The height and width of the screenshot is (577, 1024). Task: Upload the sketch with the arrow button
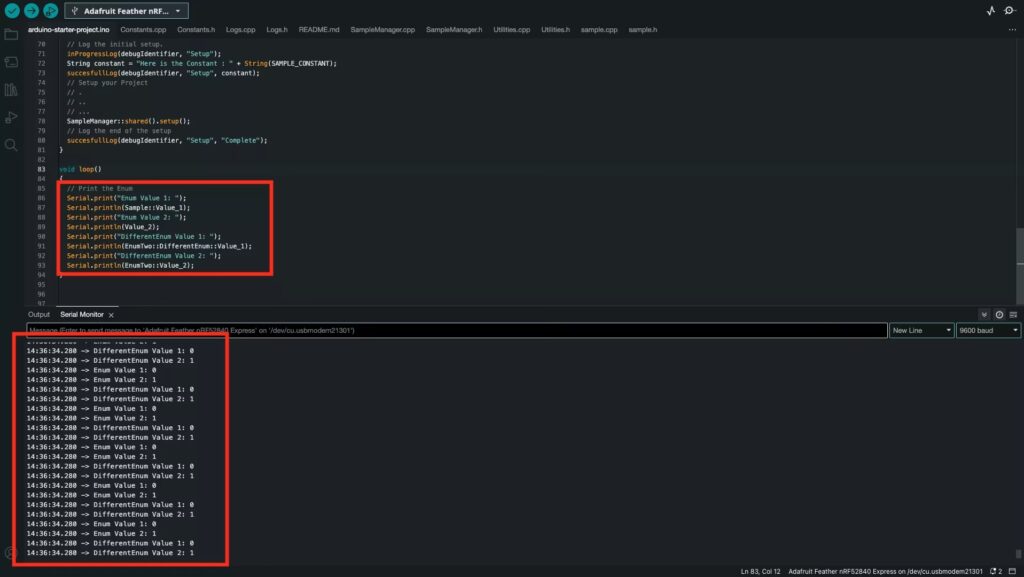click(31, 10)
